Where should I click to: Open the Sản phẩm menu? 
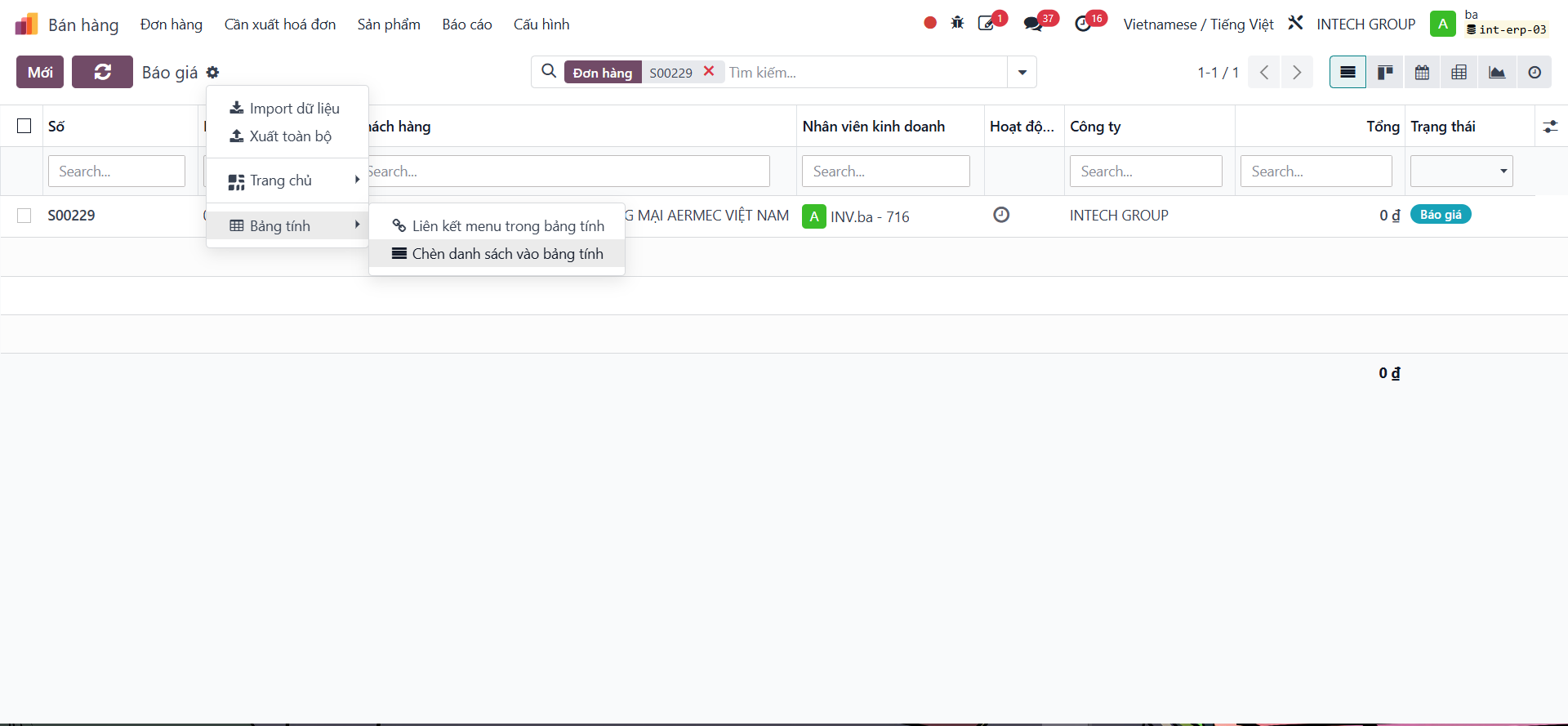(x=389, y=24)
